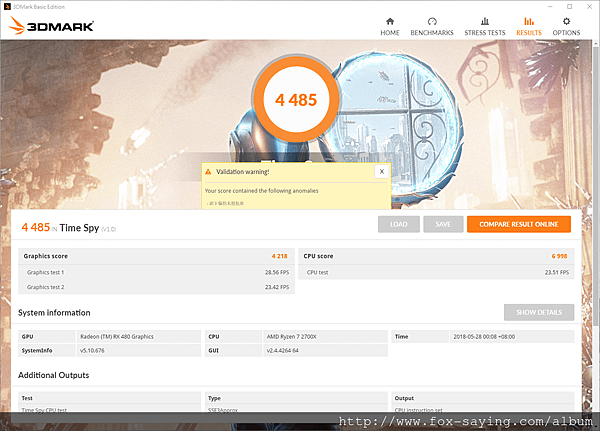Click the validation warning triangle icon
This screenshot has height=431, width=600.
pyautogui.click(x=208, y=172)
